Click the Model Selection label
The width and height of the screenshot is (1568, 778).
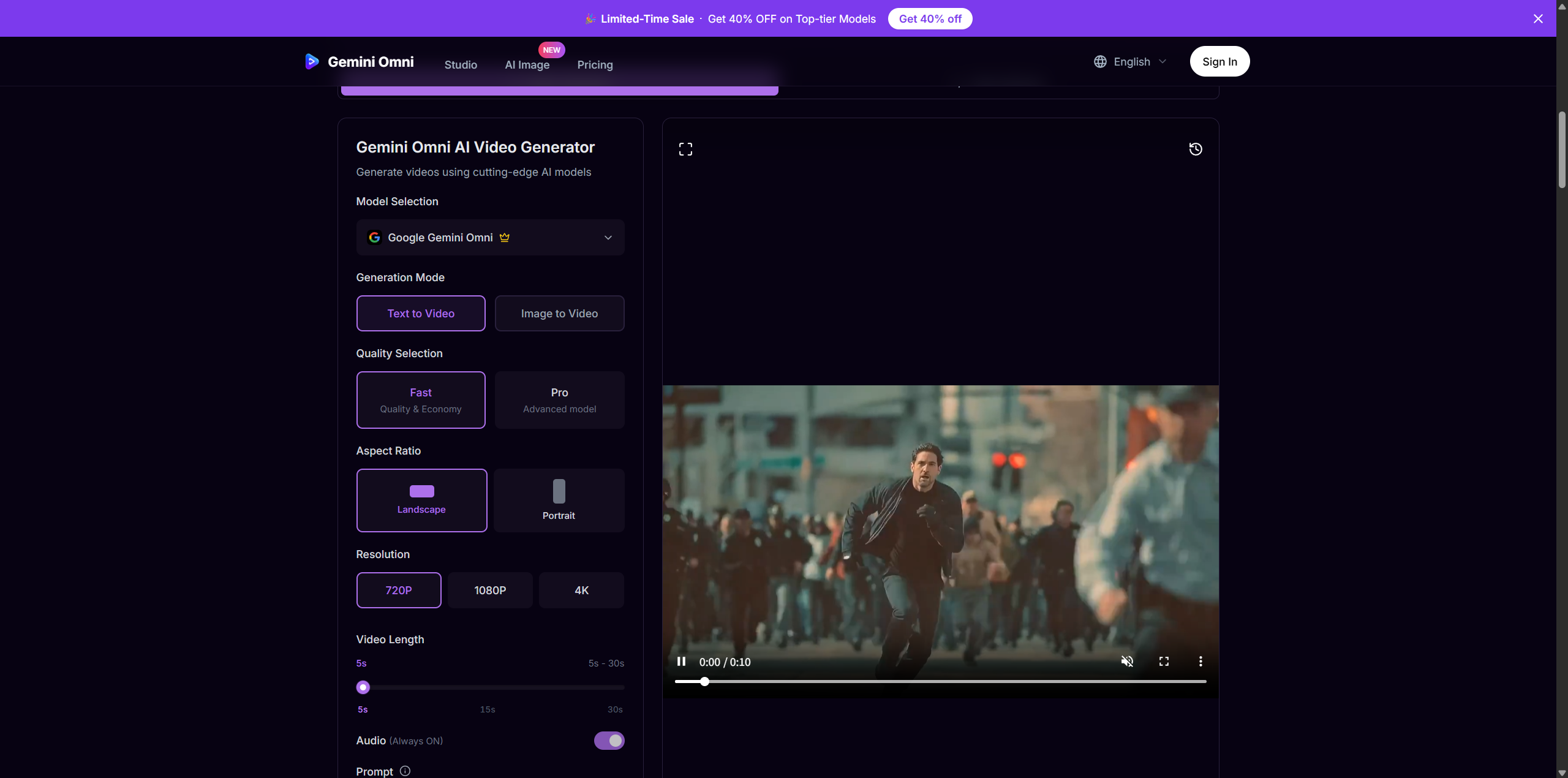(x=397, y=202)
